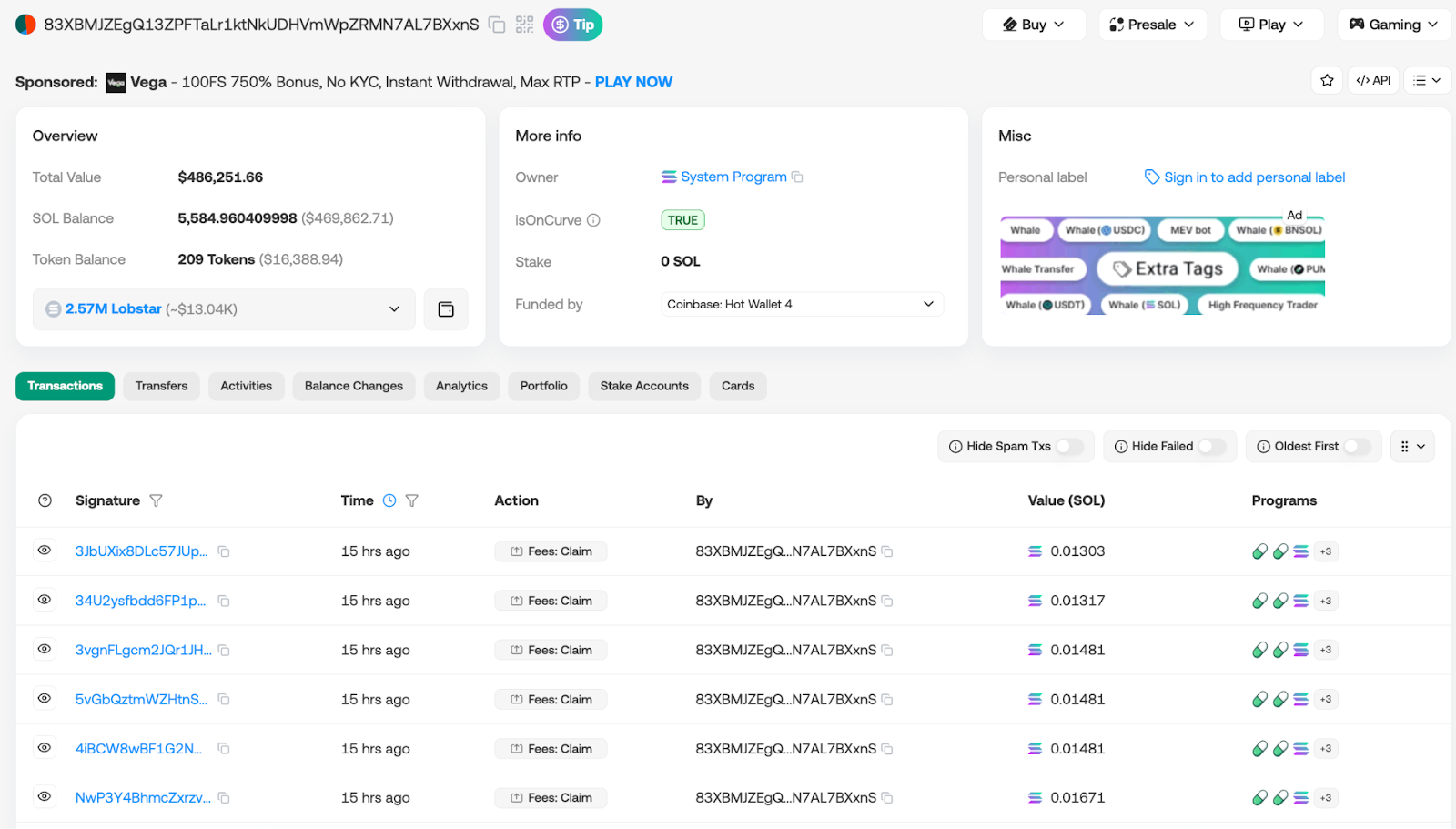Open the Stake Accounts tab
1456x829 pixels.
[644, 387]
